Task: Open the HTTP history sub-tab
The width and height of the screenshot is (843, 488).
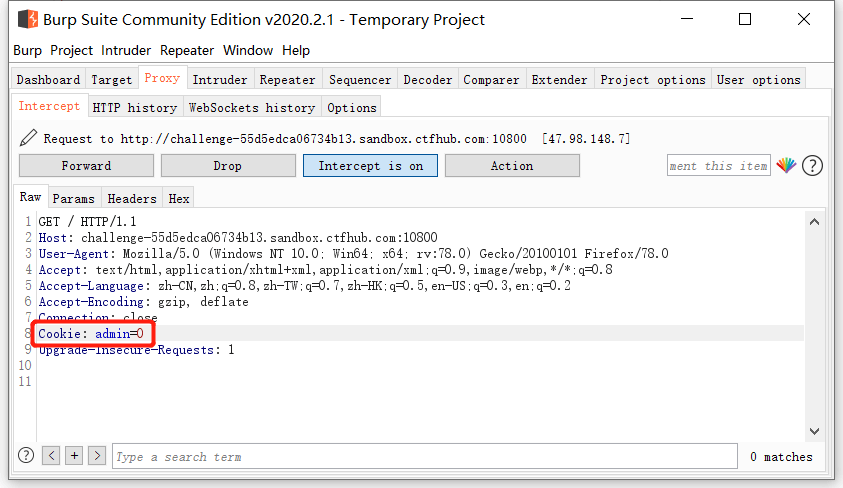Action: pyautogui.click(x=135, y=107)
